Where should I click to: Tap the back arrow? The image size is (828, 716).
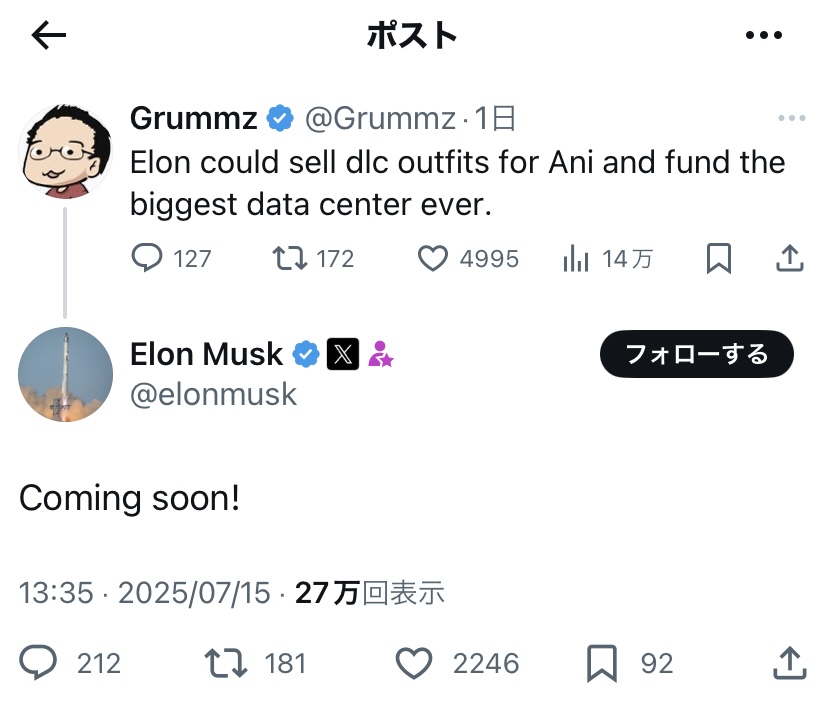(x=49, y=36)
